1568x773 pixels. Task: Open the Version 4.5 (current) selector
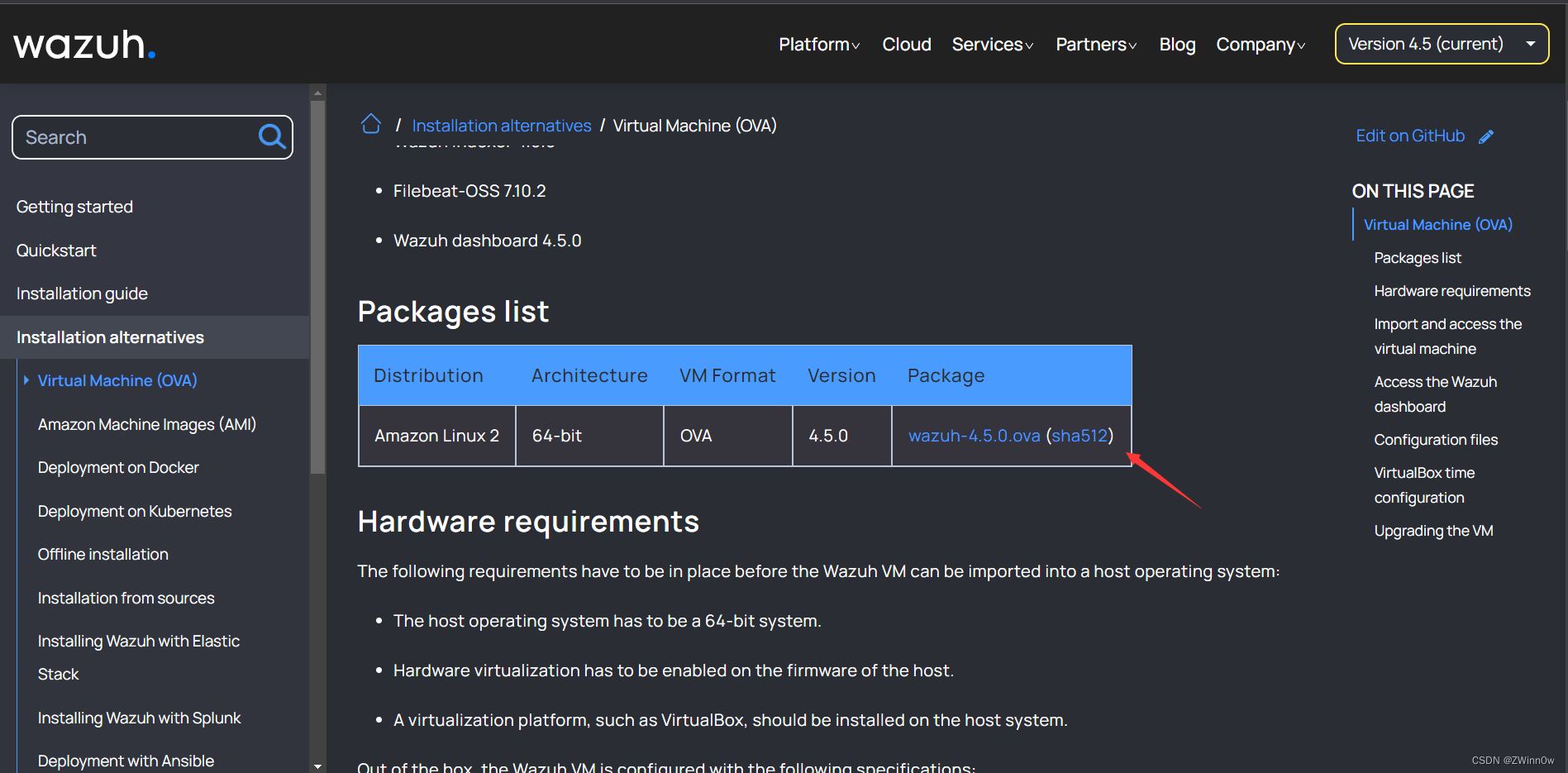[1442, 44]
